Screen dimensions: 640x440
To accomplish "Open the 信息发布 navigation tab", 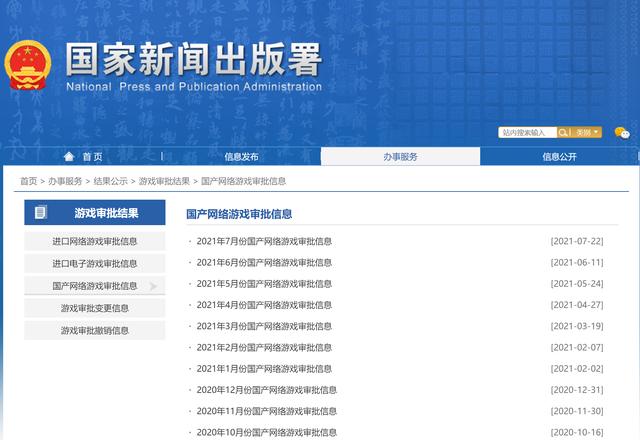I will [x=241, y=157].
